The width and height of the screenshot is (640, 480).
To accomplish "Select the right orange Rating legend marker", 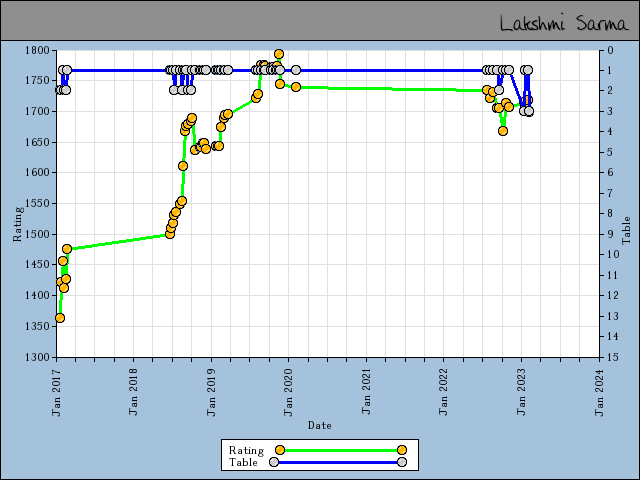I will click(402, 450).
